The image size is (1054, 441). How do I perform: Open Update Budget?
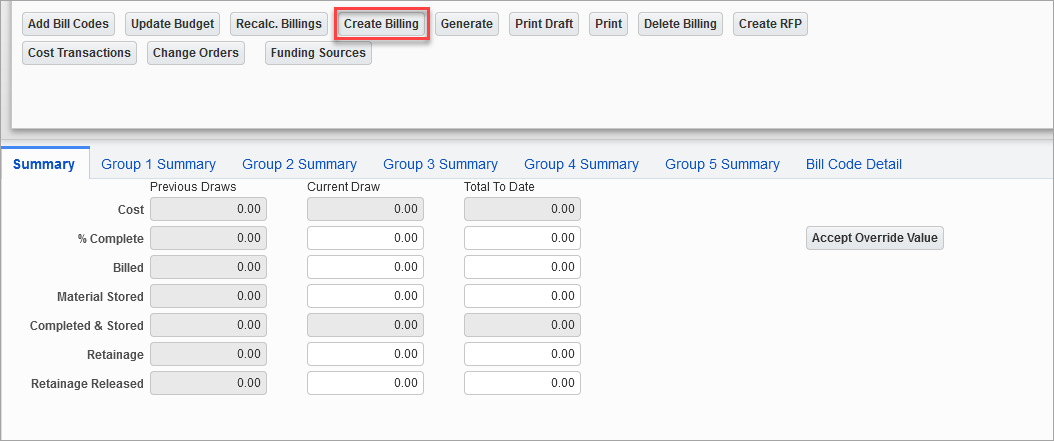pyautogui.click(x=172, y=24)
